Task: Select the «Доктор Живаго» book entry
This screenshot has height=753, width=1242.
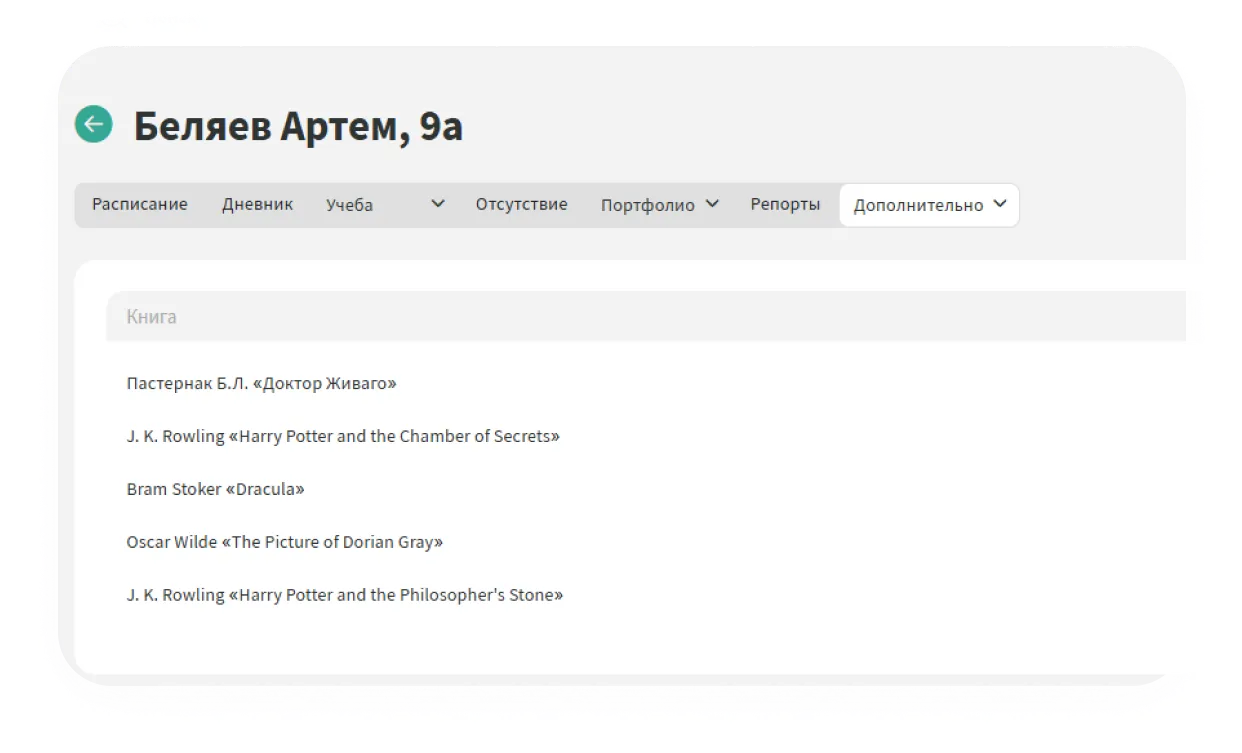Action: 261,383
